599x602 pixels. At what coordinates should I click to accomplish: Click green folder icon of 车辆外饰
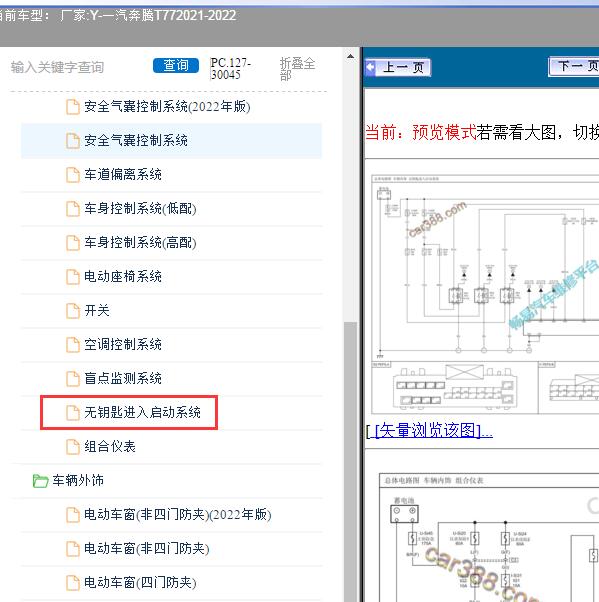(x=40, y=481)
